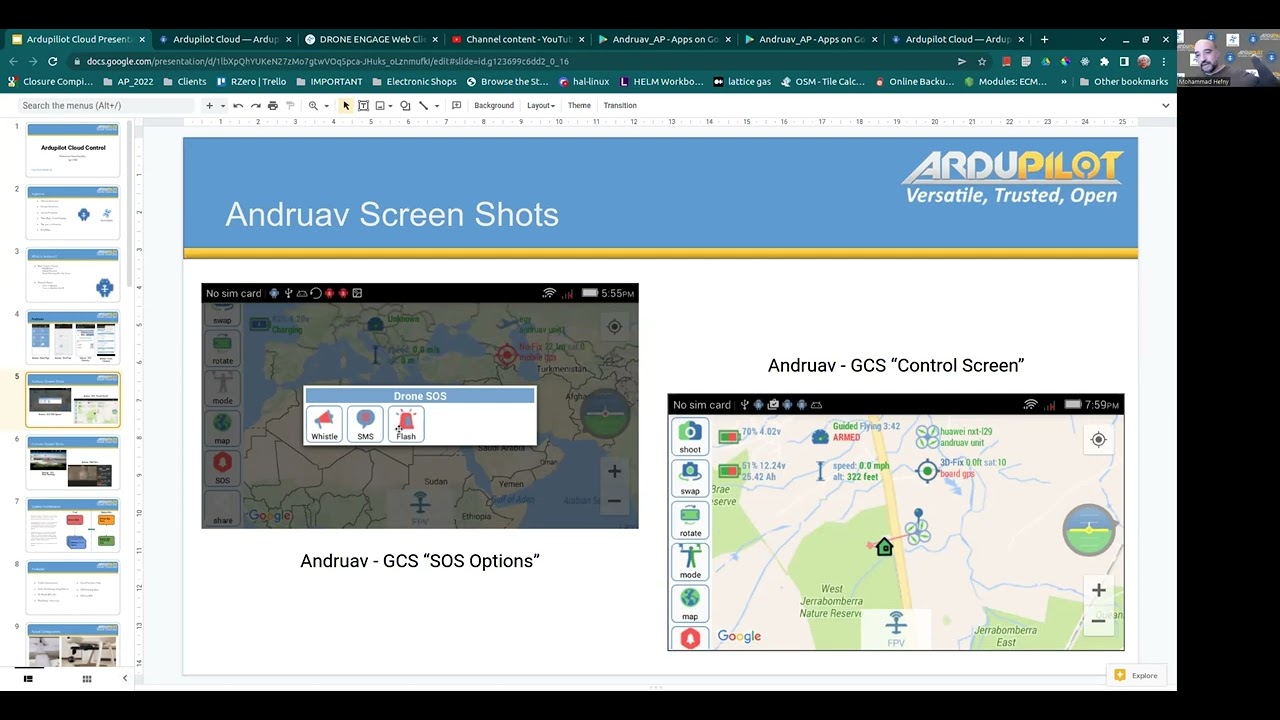This screenshot has height=720, width=1280.
Task: Open the Zoom level dropdown arrow
Action: pos(327,105)
